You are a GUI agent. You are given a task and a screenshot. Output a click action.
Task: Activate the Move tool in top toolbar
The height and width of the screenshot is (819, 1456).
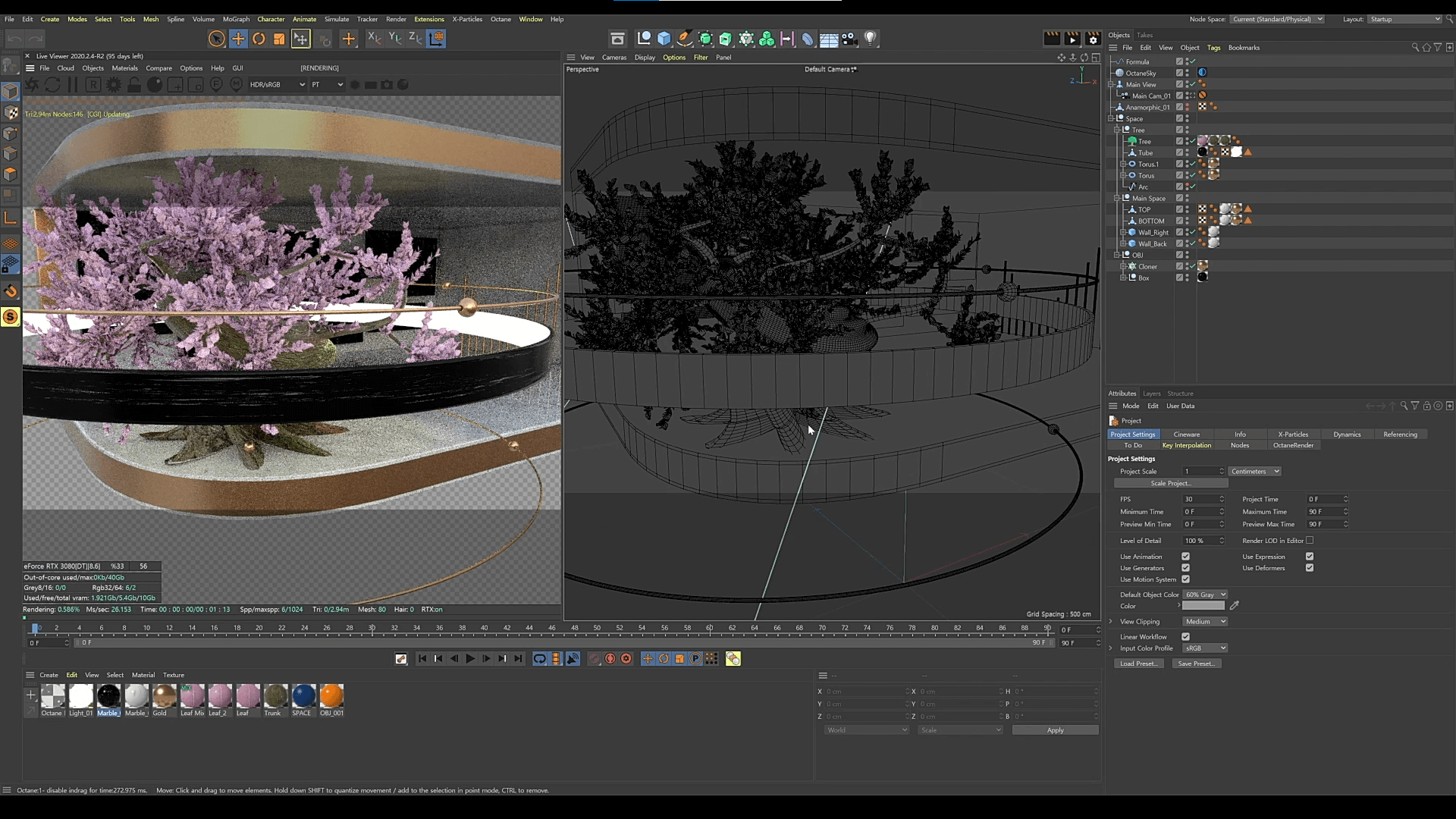pos(238,39)
